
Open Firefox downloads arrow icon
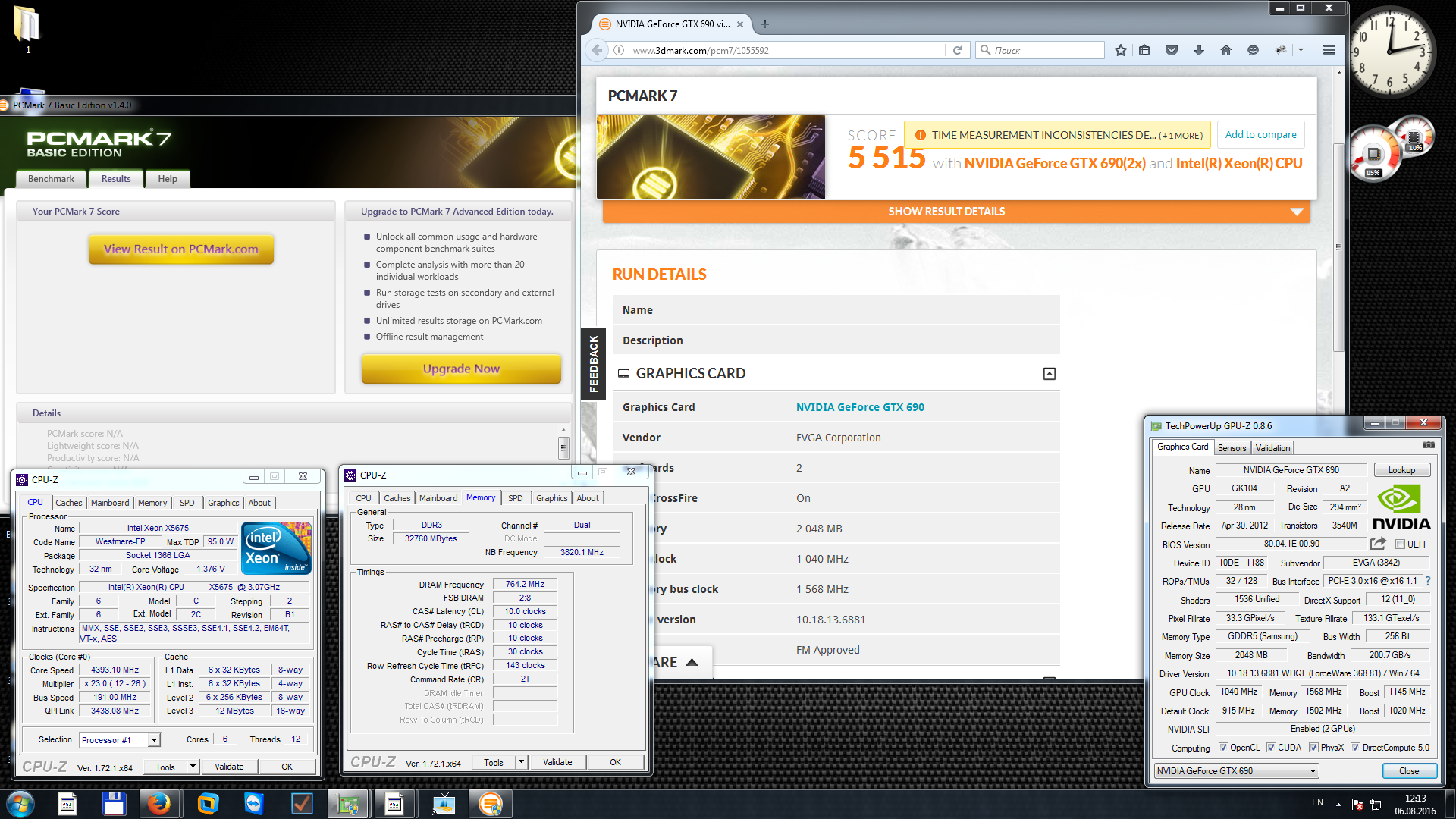coord(1199,50)
